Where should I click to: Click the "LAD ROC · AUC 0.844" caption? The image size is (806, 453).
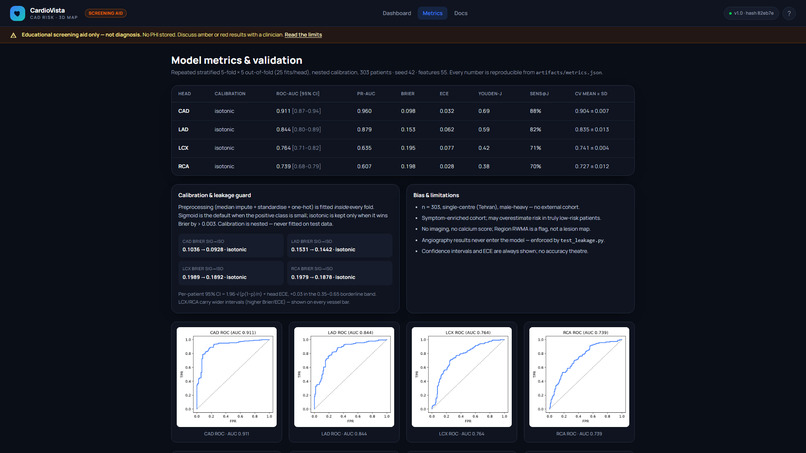pyautogui.click(x=344, y=434)
